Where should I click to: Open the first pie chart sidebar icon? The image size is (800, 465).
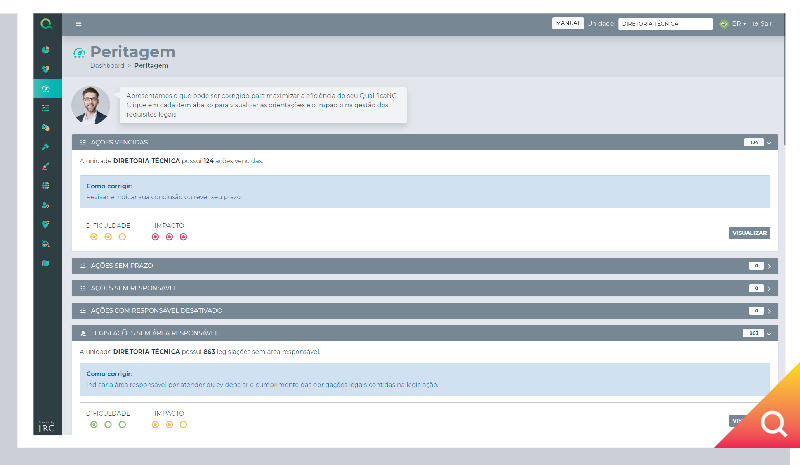[46, 49]
